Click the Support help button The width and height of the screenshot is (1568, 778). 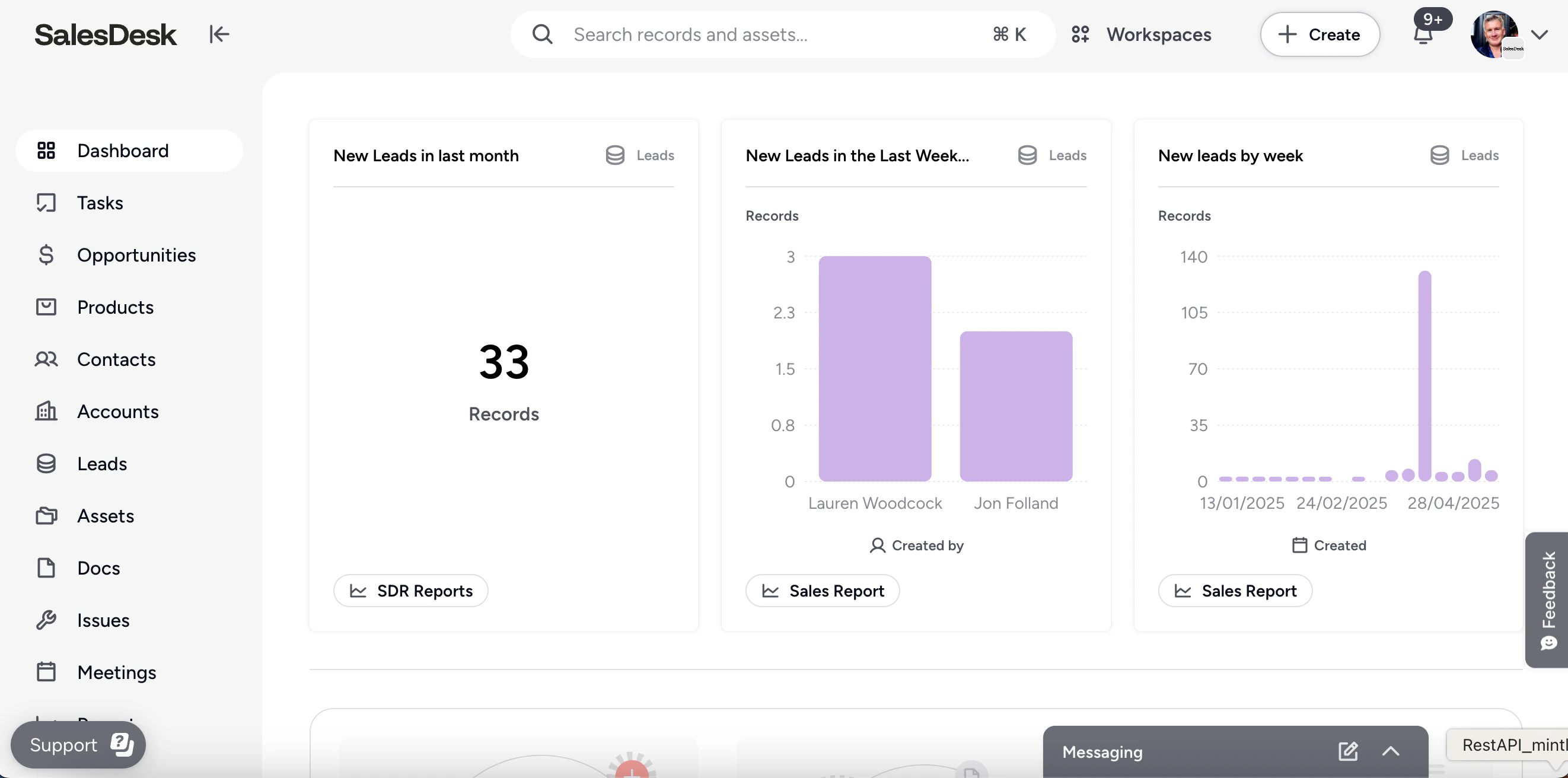(78, 745)
